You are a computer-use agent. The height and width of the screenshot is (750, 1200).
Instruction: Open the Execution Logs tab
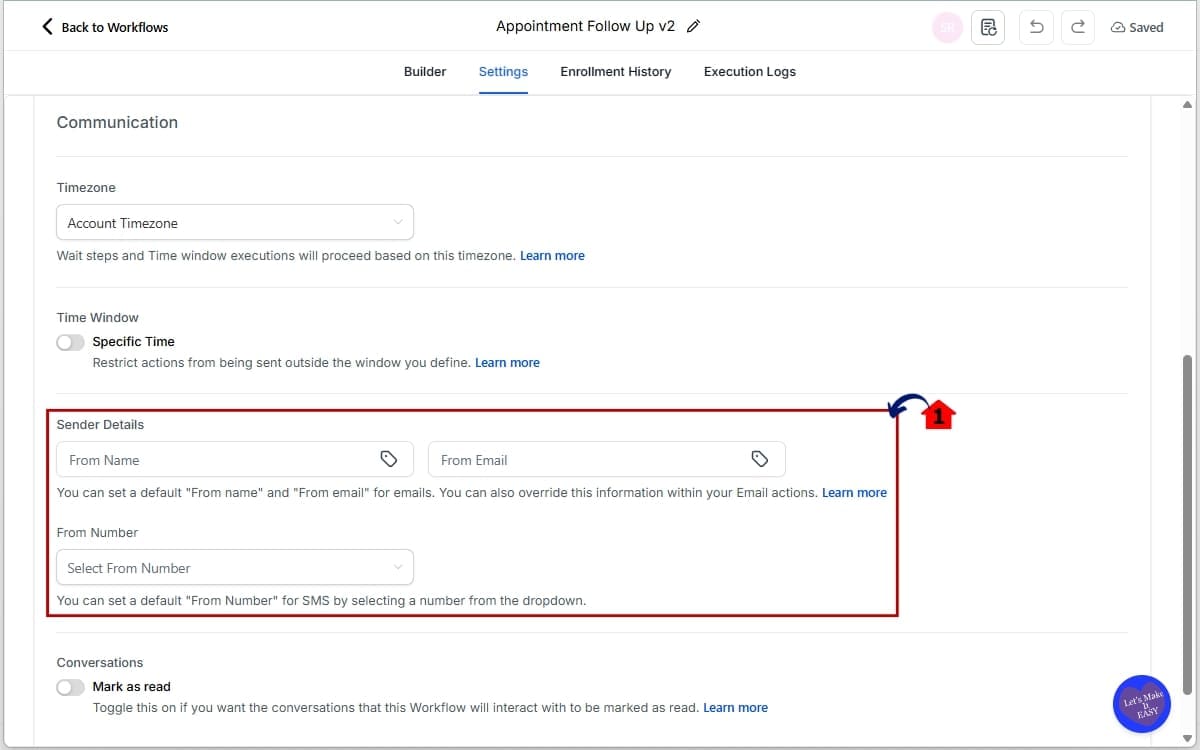(749, 71)
